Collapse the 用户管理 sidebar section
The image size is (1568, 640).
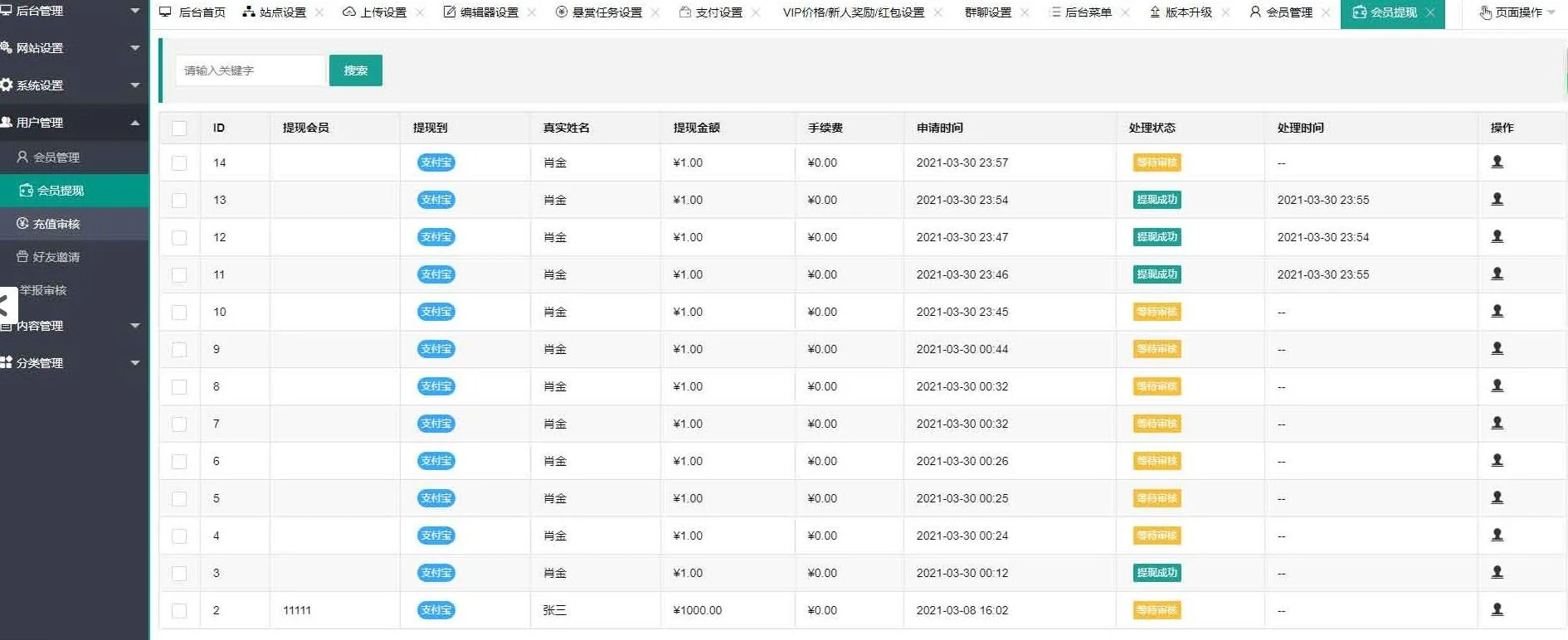coord(71,123)
